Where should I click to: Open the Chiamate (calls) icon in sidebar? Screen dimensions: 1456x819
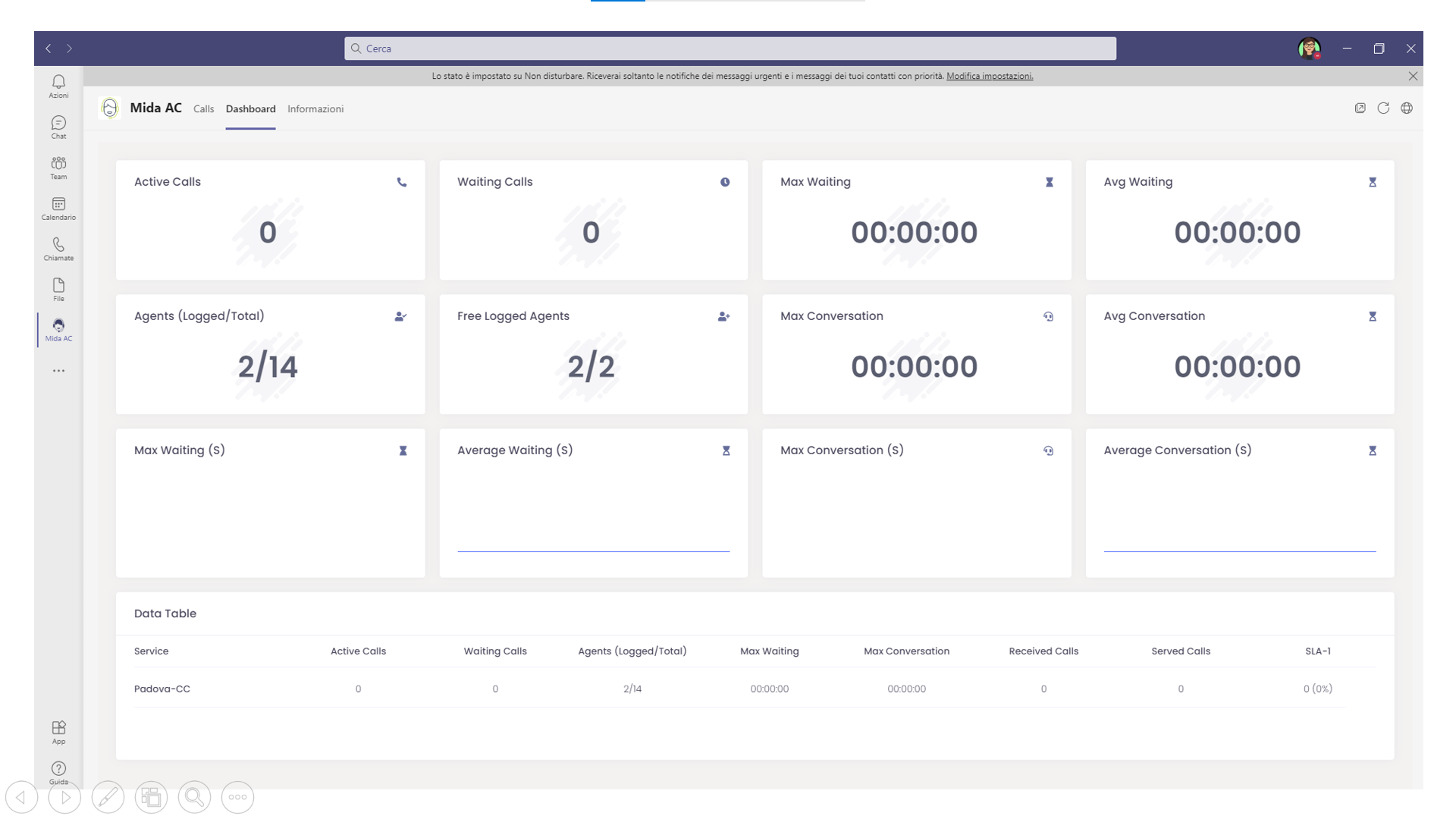pyautogui.click(x=58, y=249)
